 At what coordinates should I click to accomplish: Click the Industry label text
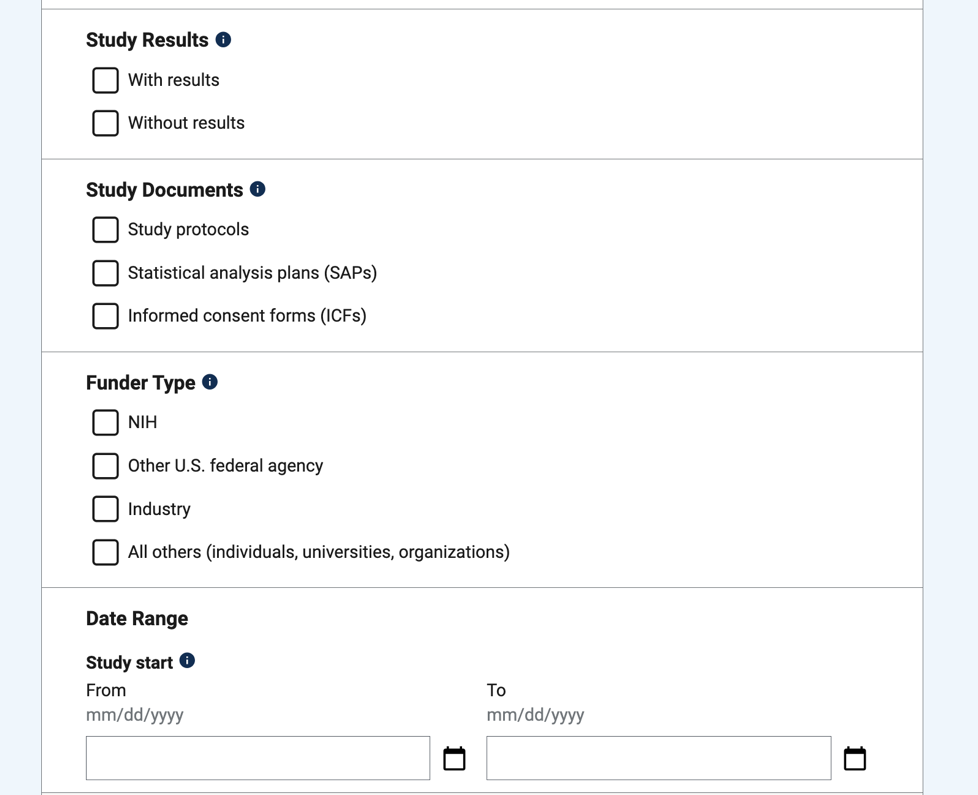159,509
